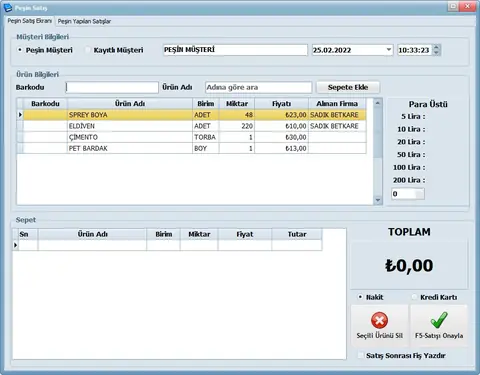480x375 pixels.
Task: Click the ₺23,00 price cell
Action: [x=282, y=115]
